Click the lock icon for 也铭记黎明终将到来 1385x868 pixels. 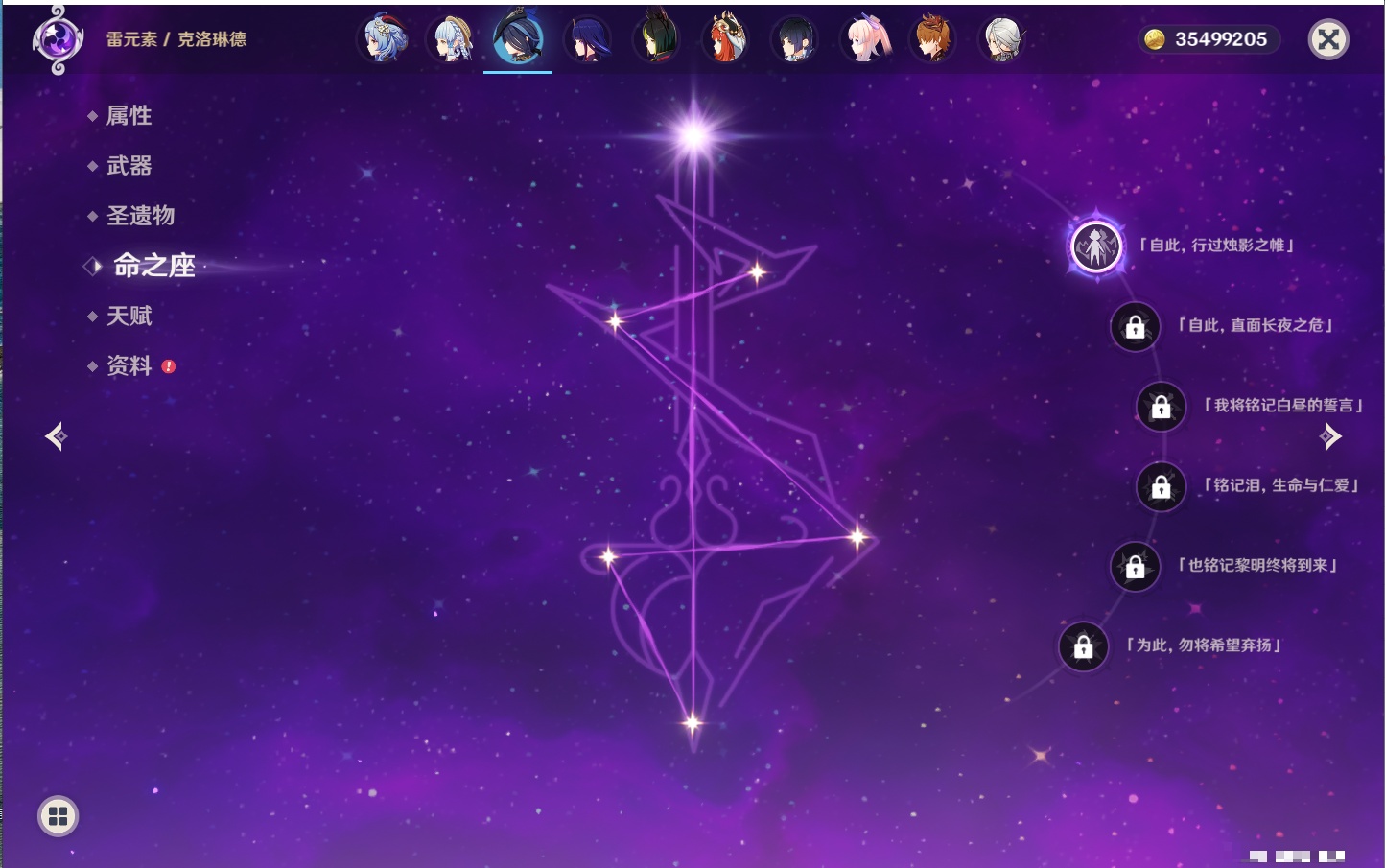click(1136, 567)
